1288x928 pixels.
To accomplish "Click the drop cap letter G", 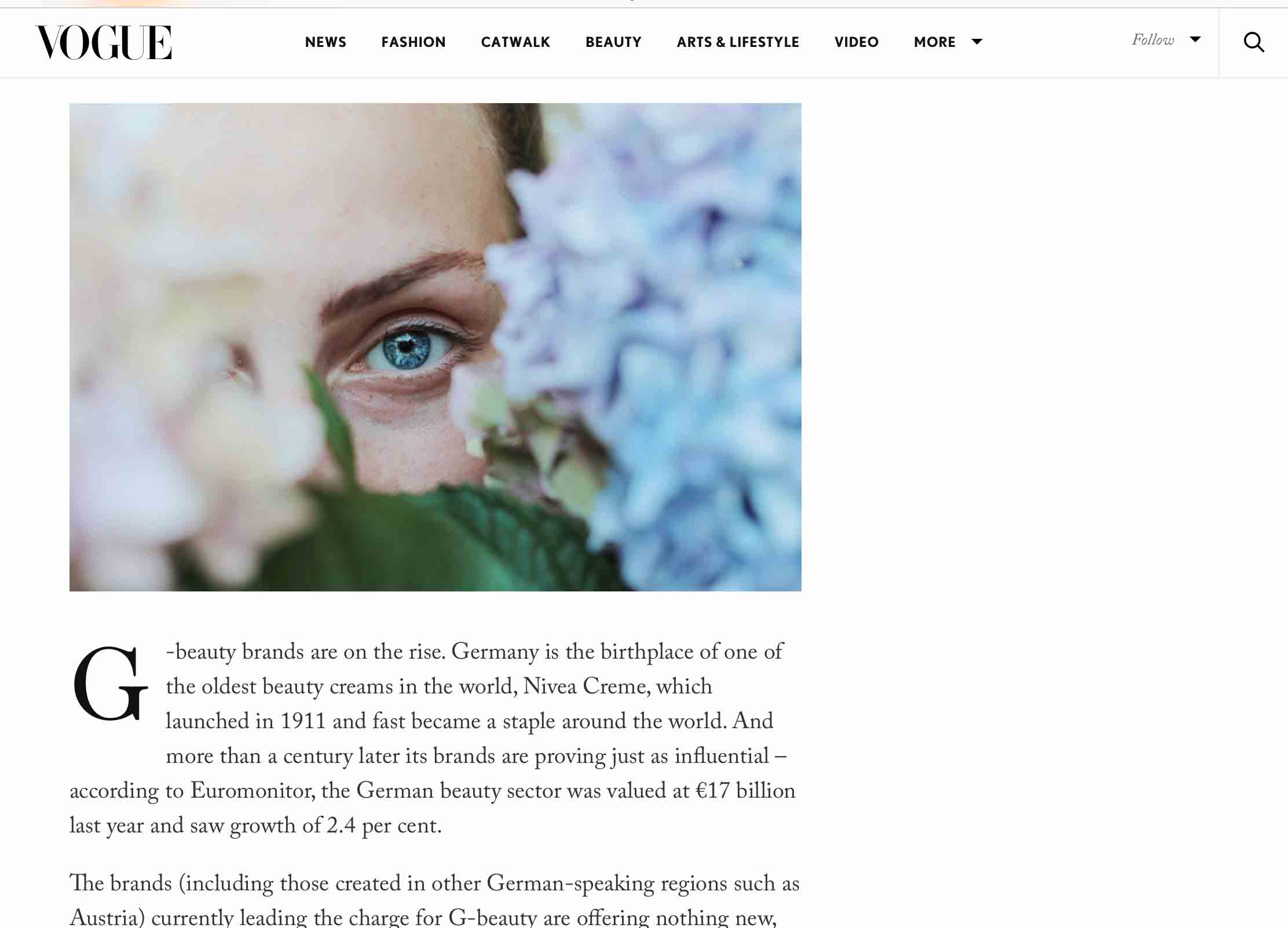I will tap(110, 684).
